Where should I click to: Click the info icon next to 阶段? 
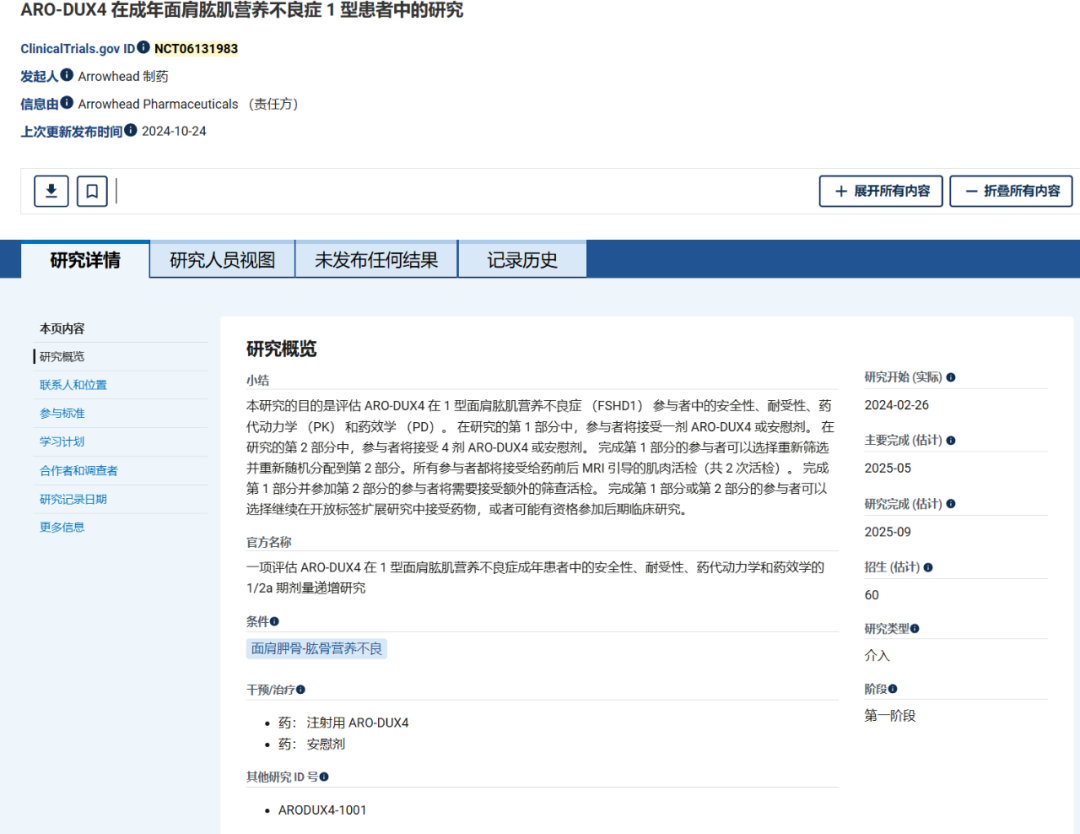pyautogui.click(x=892, y=688)
